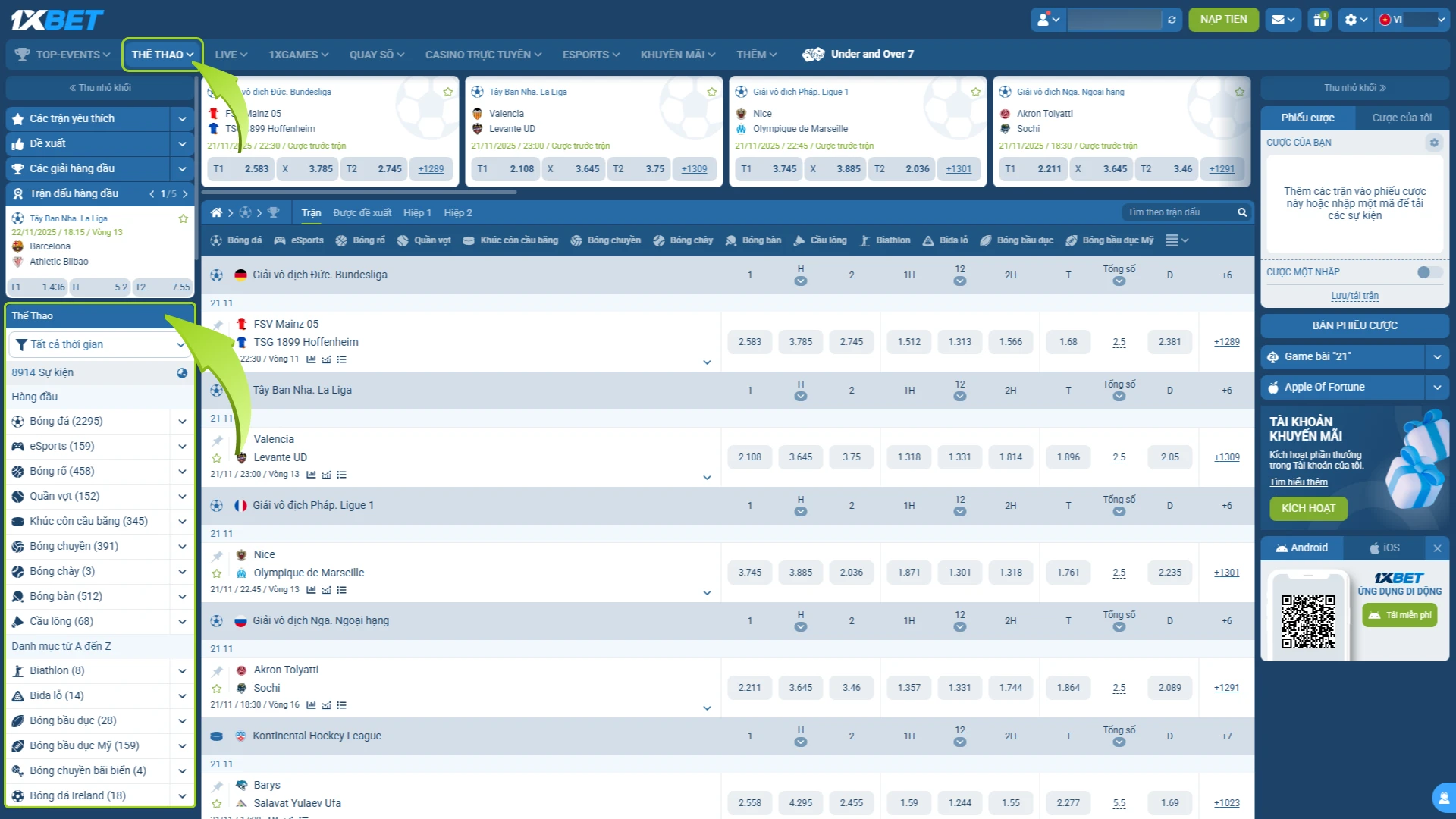
Task: Open live chat support bubble
Action: click(x=1443, y=798)
